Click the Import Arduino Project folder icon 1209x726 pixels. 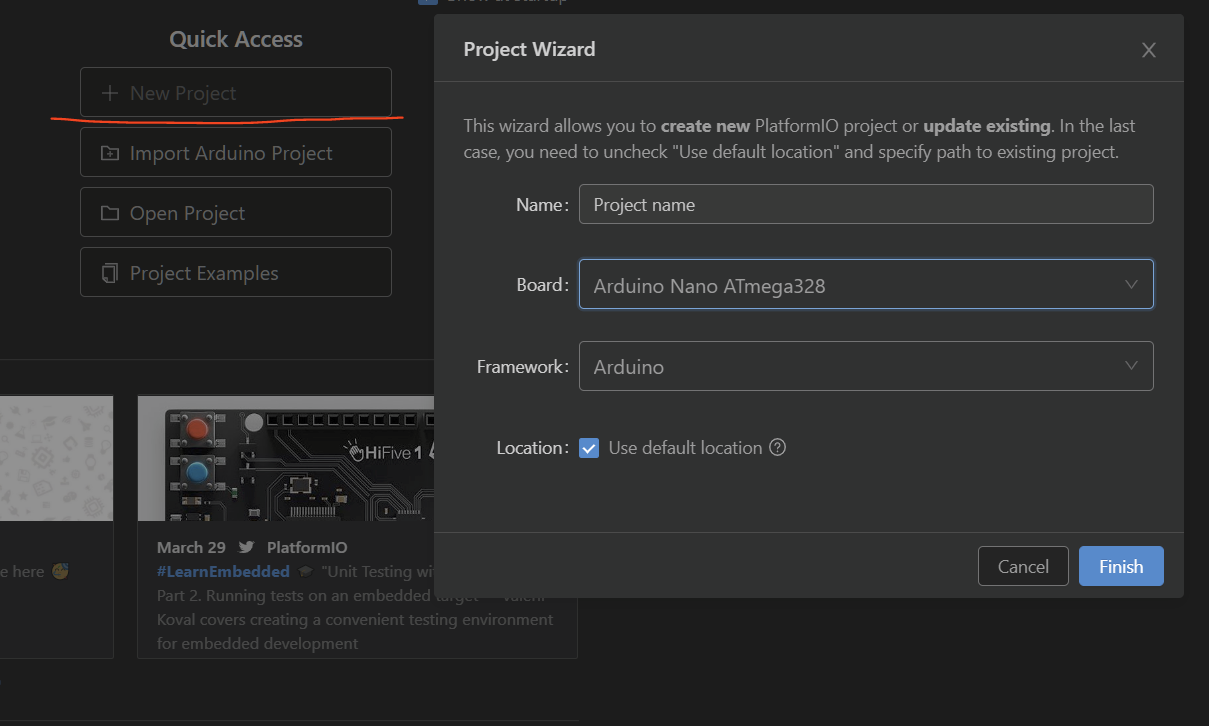point(109,153)
